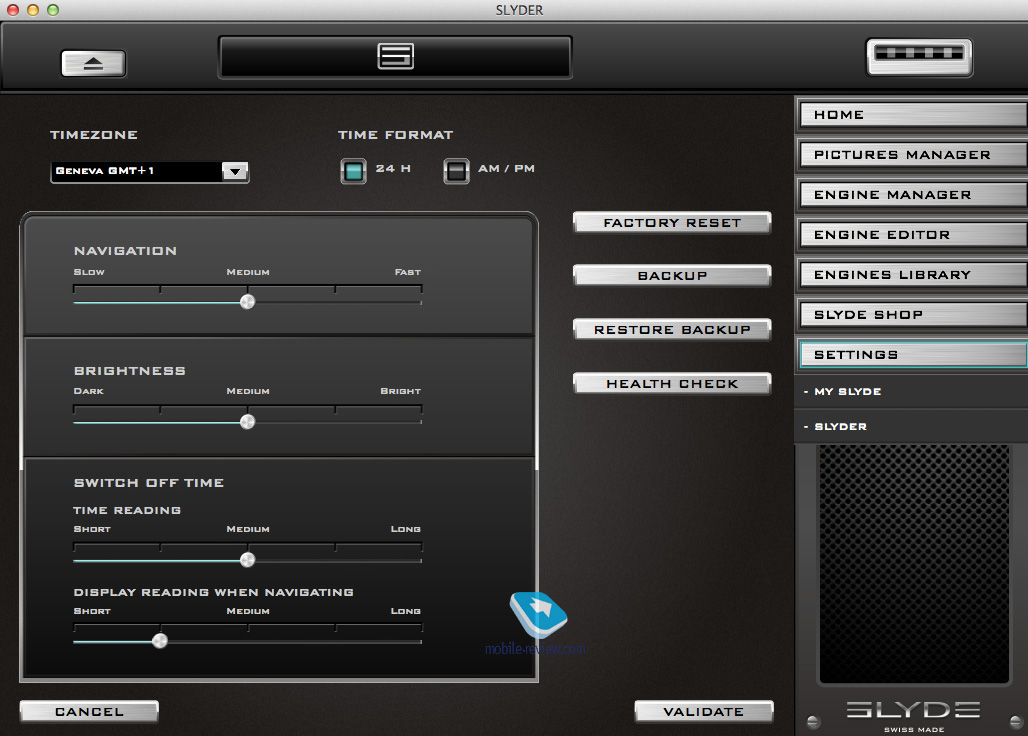Click the Display Reading When Navigating slider handle
This screenshot has height=736, width=1028.
pyautogui.click(x=159, y=641)
